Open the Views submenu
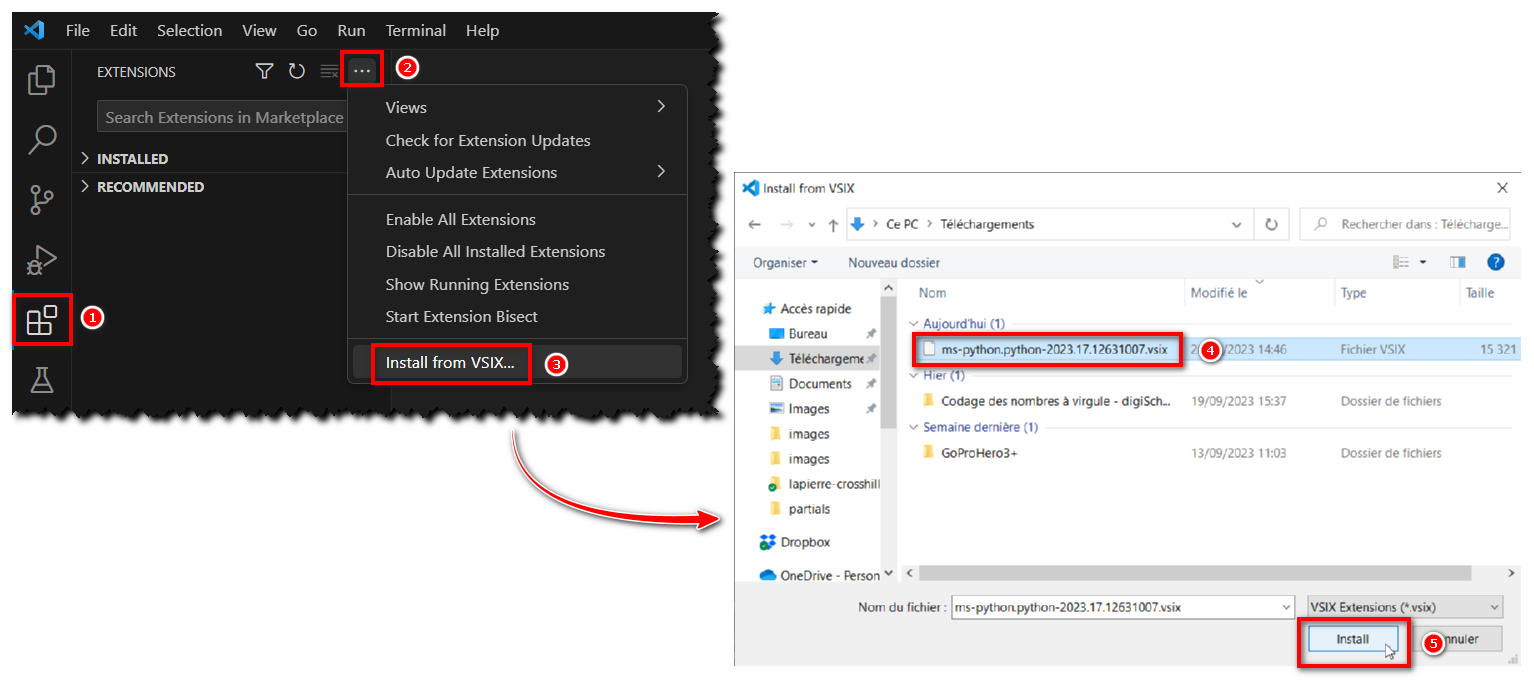1534x690 pixels. point(517,107)
